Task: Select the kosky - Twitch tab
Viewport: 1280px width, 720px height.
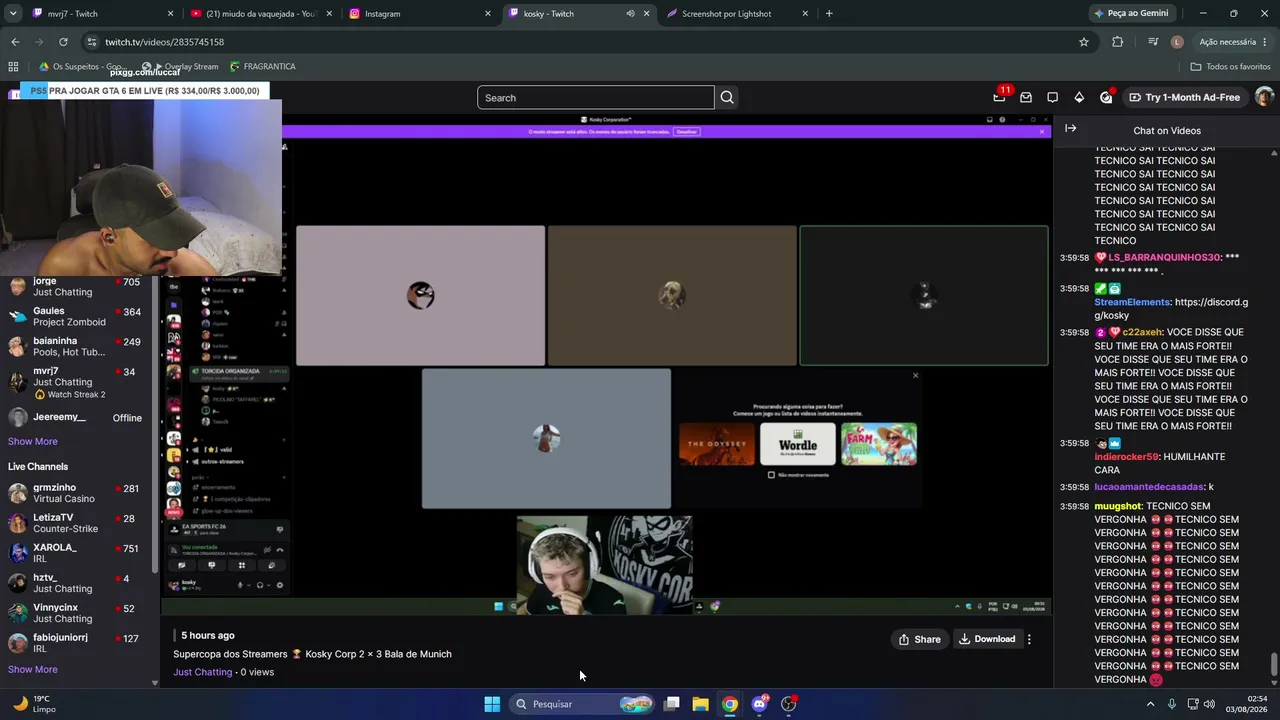Action: 578,14
